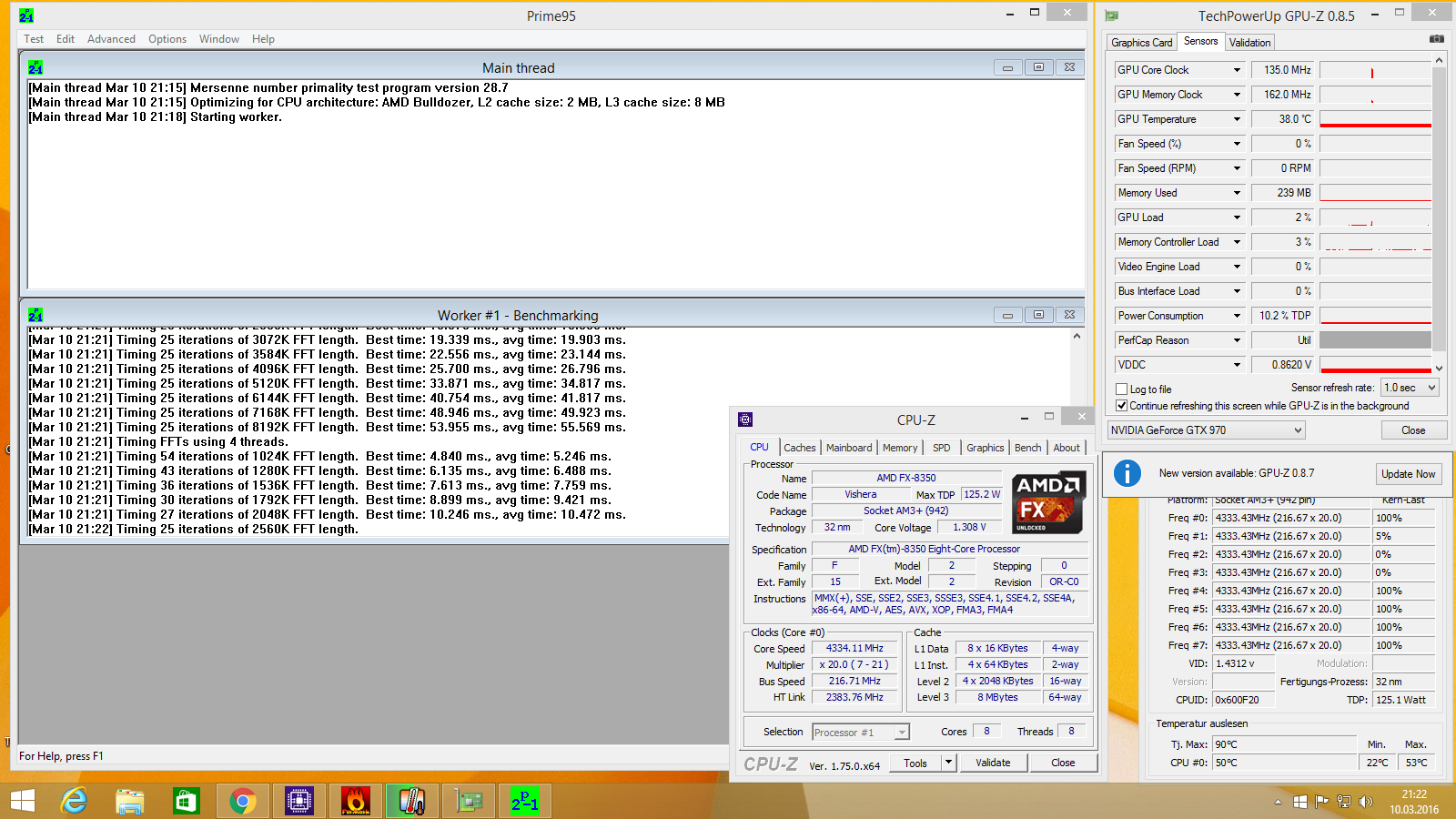The width and height of the screenshot is (1456, 819).
Task: Open the Test menu in Prime95
Action: click(34, 39)
